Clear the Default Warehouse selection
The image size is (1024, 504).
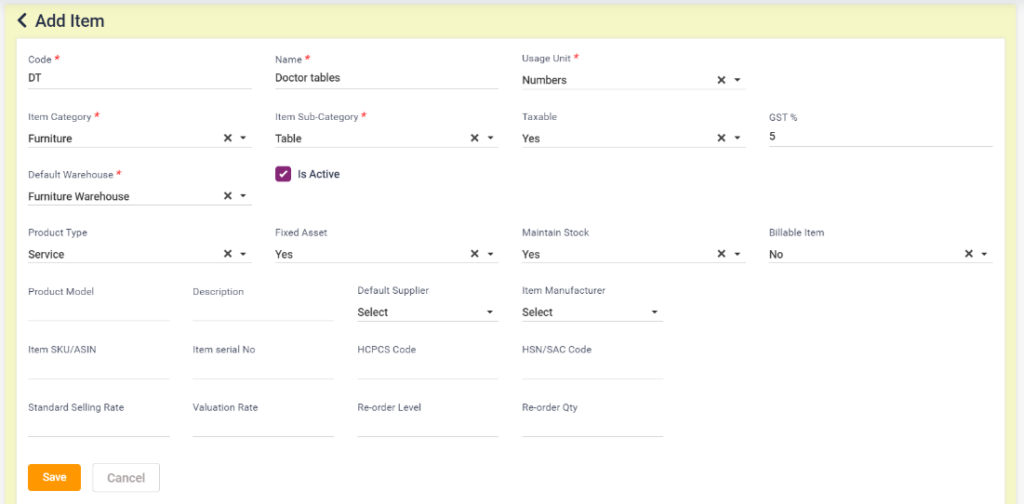(x=227, y=196)
